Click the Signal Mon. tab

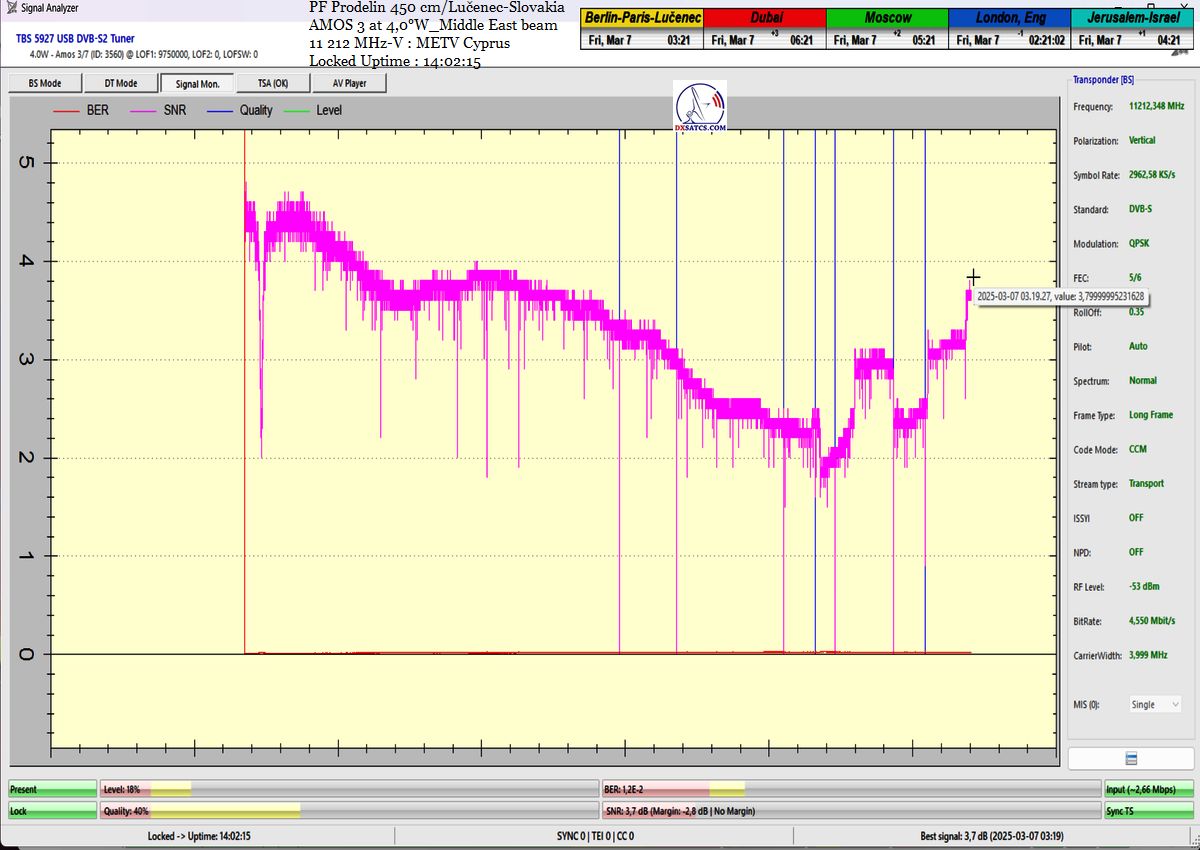coord(197,83)
